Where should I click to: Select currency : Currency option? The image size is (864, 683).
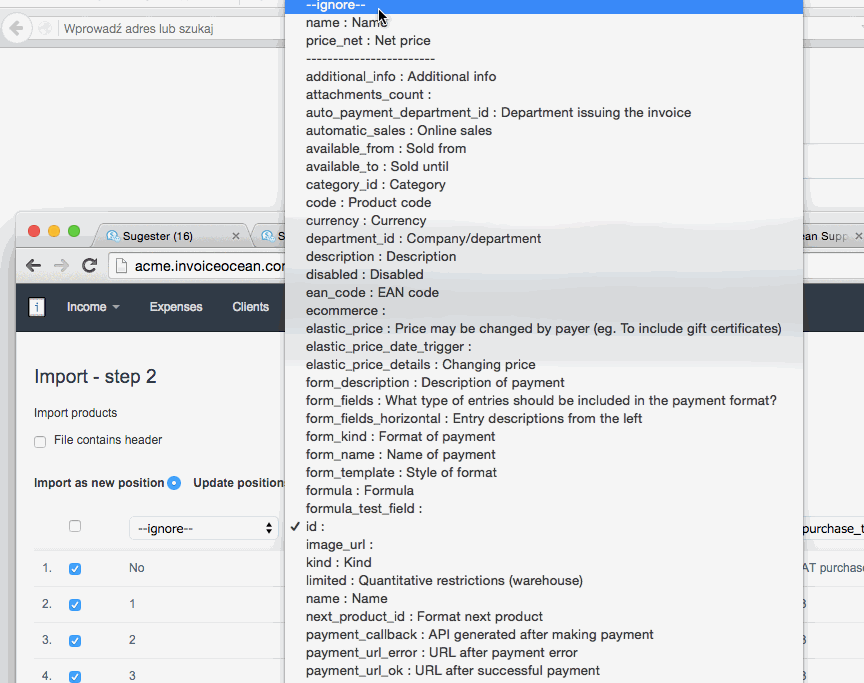click(x=544, y=220)
